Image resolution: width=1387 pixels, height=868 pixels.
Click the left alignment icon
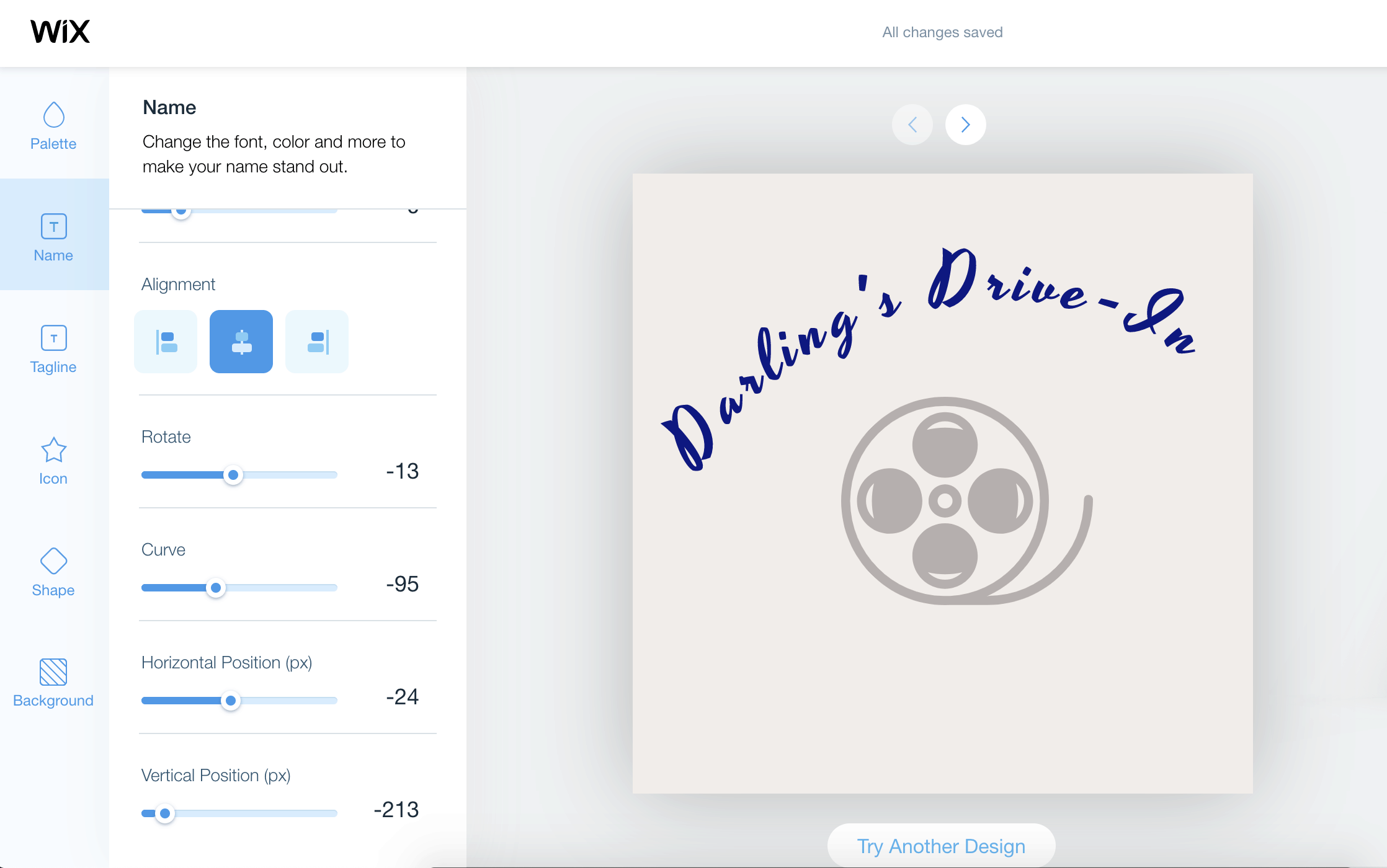pyautogui.click(x=167, y=341)
